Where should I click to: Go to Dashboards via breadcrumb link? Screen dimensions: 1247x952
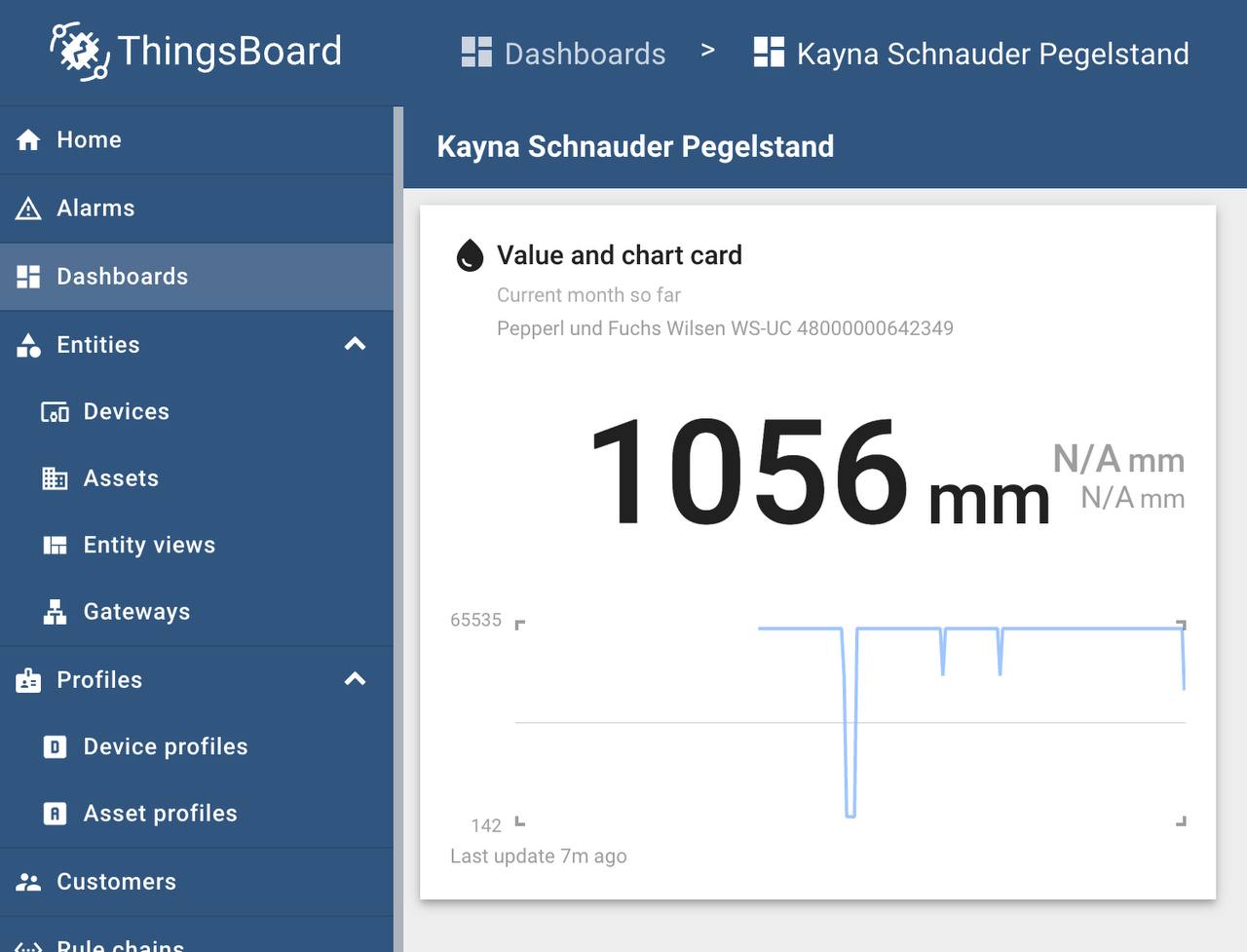pos(563,53)
